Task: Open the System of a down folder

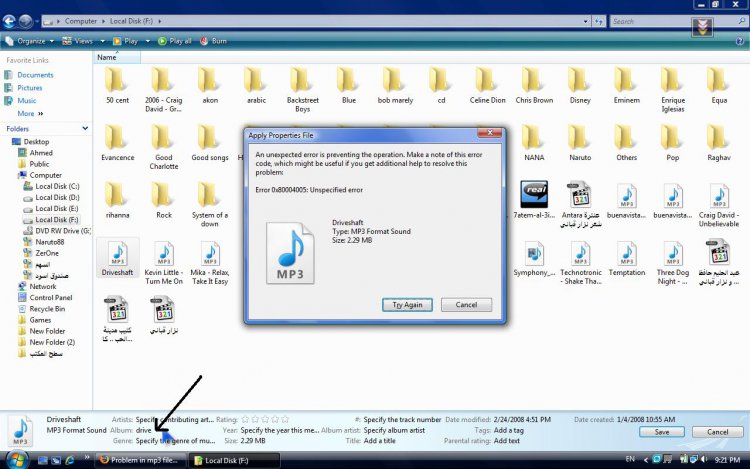Action: (210, 205)
